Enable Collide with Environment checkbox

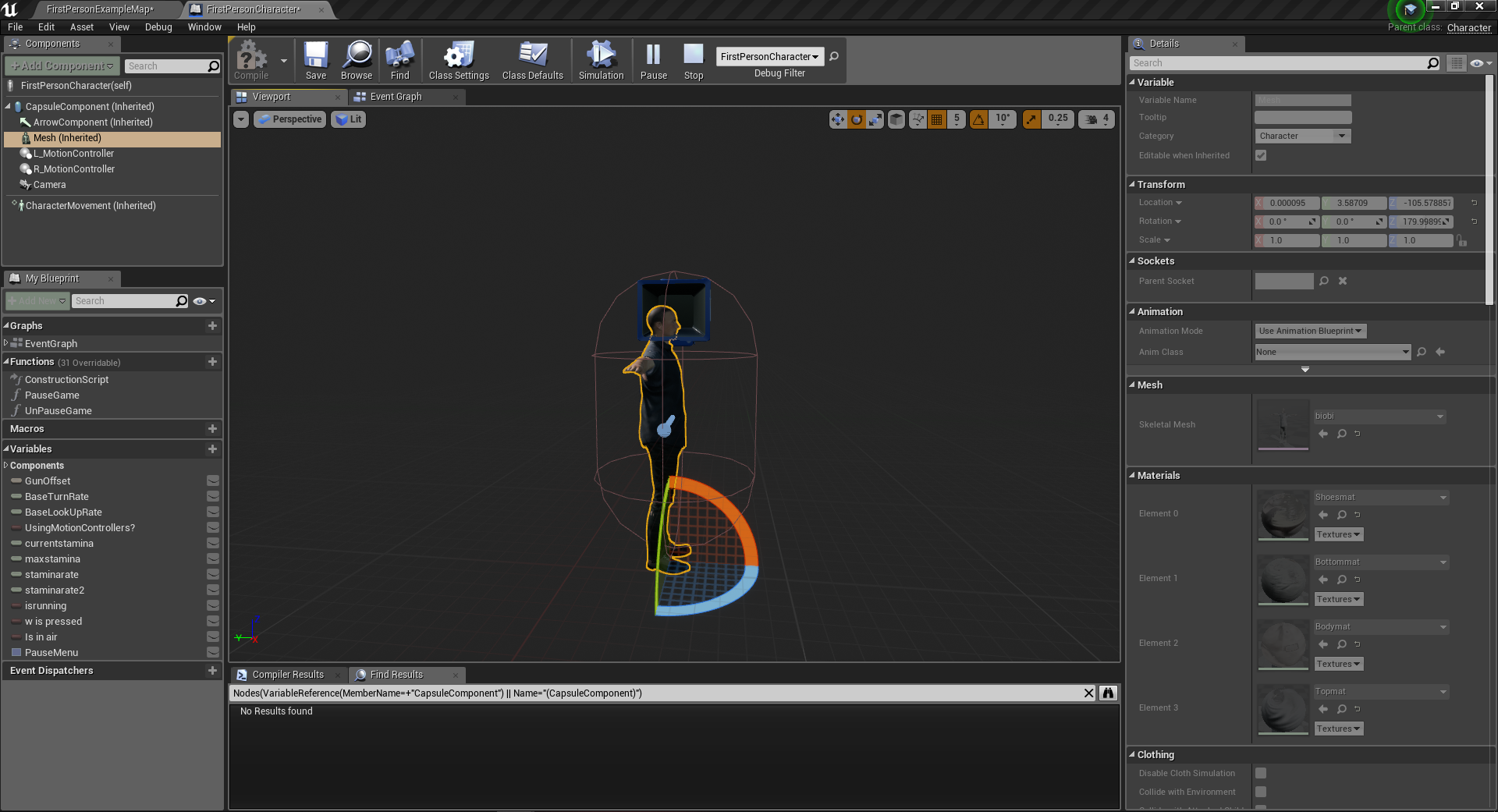click(x=1261, y=792)
